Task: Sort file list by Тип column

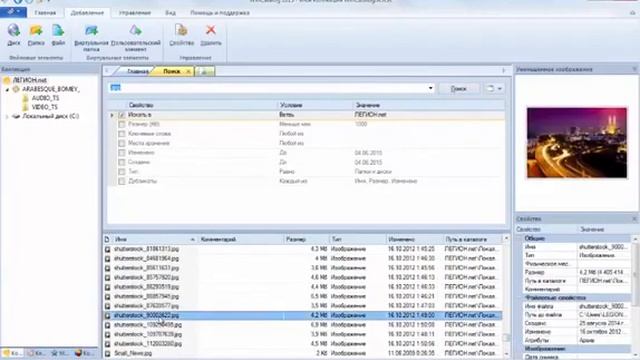Action: click(x=357, y=239)
